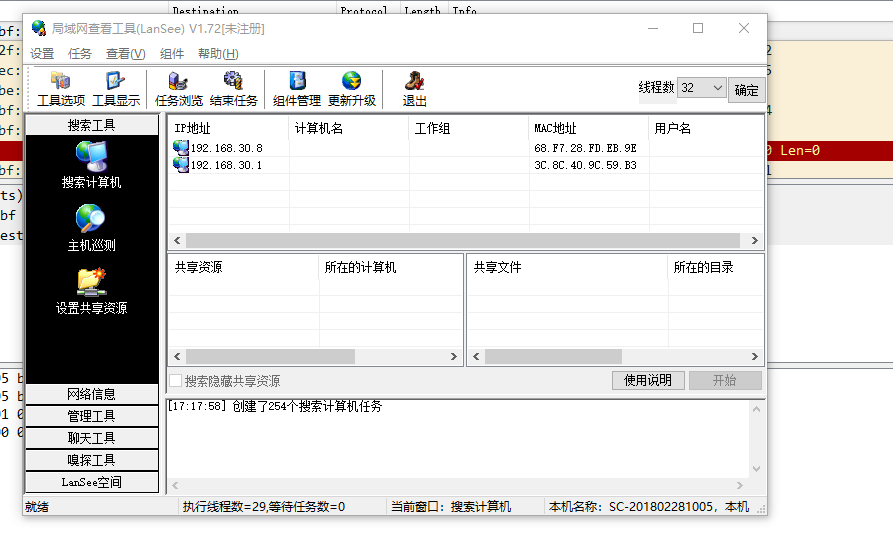Expand 网络信息 sidebar section
Image resolution: width=893 pixels, height=548 pixels.
92,394
